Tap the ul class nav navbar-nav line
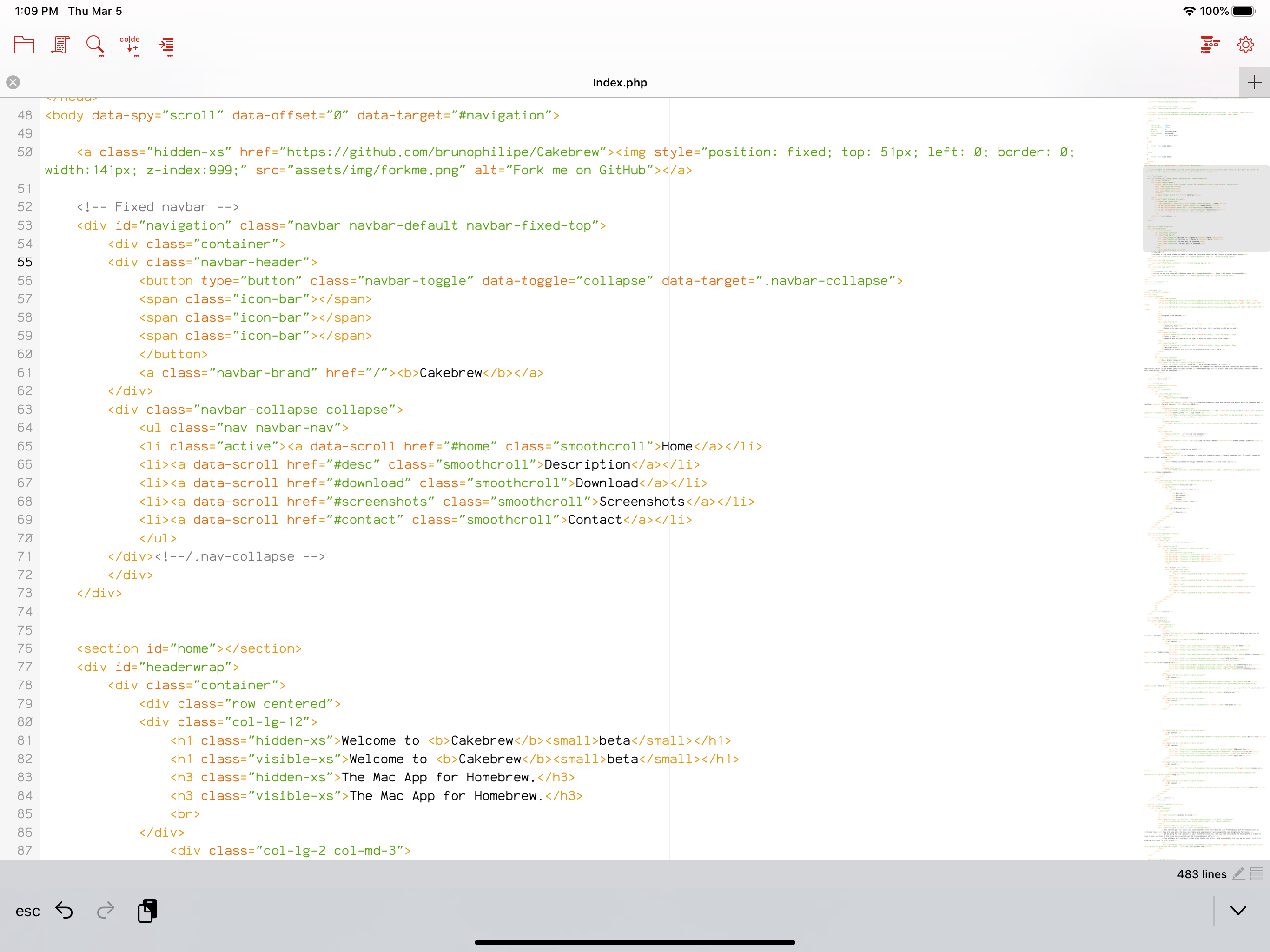Viewport: 1270px width, 952px height. [244, 428]
